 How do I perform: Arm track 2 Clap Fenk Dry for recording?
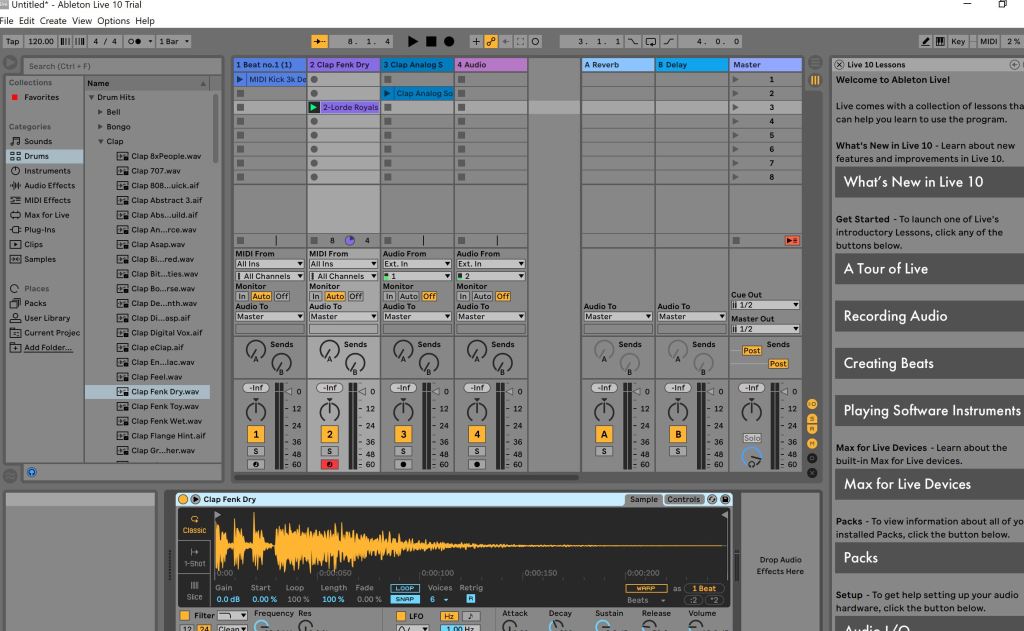pyautogui.click(x=331, y=465)
